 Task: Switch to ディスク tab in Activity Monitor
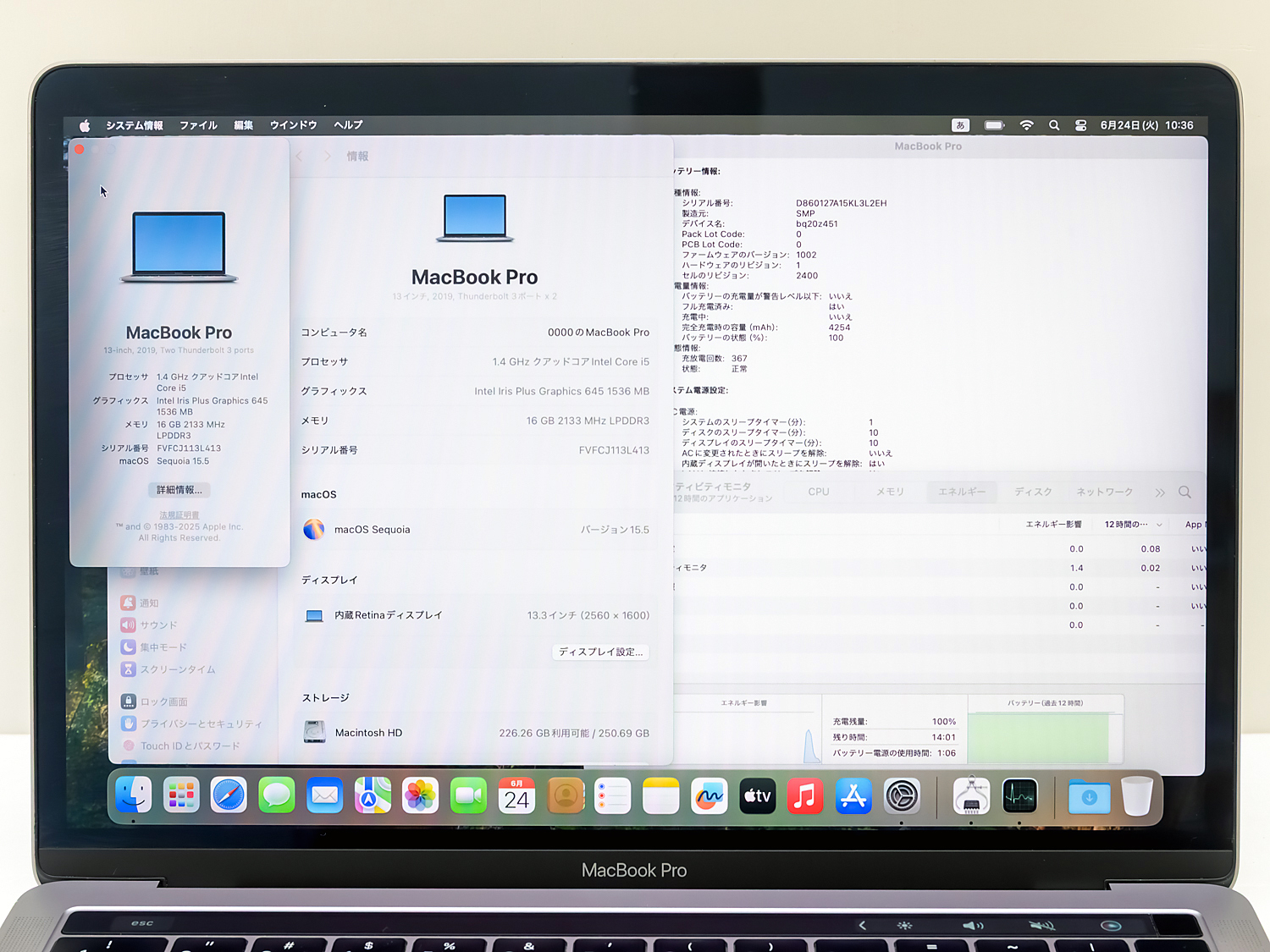click(1033, 492)
